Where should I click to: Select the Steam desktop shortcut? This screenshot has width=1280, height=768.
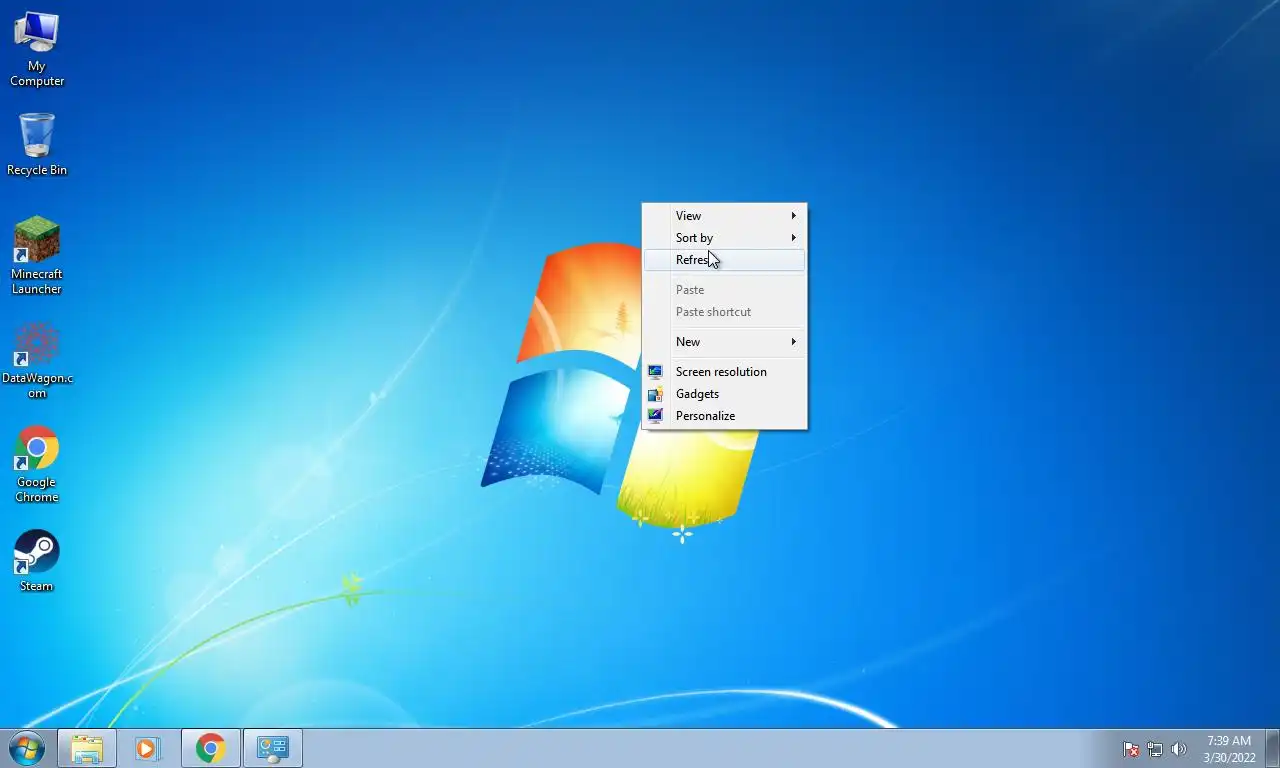[x=37, y=561]
